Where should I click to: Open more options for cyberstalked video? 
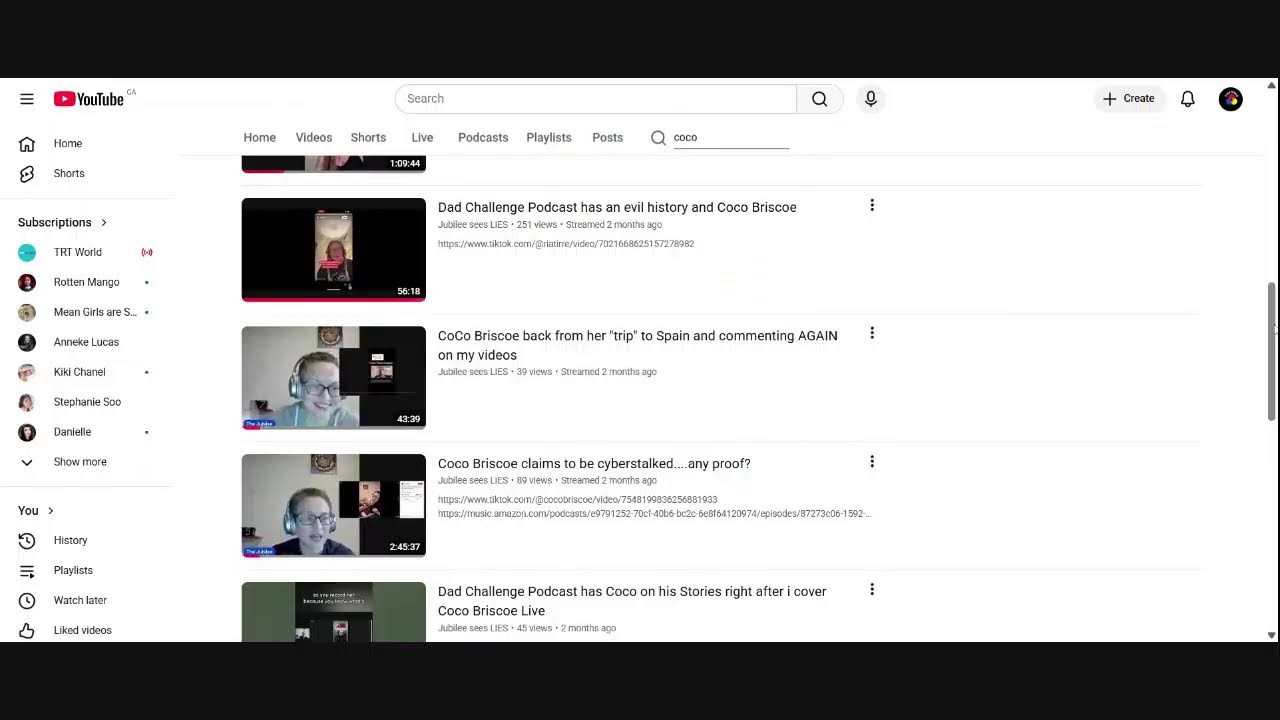tap(872, 461)
